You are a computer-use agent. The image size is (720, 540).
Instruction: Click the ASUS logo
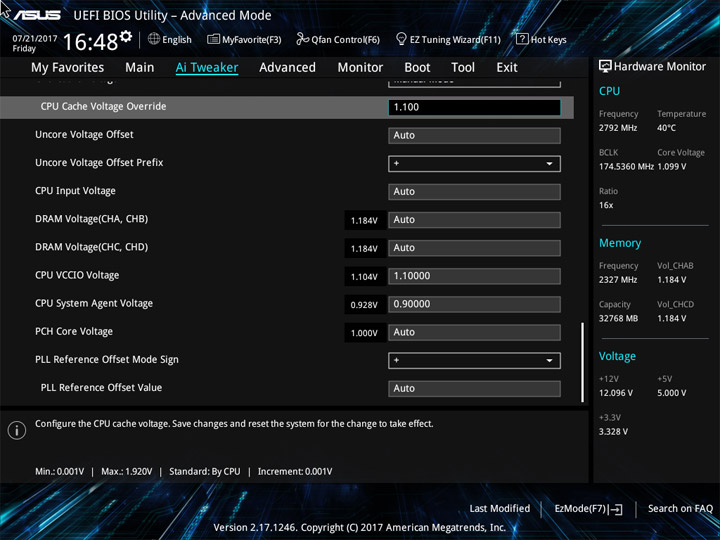point(37,15)
